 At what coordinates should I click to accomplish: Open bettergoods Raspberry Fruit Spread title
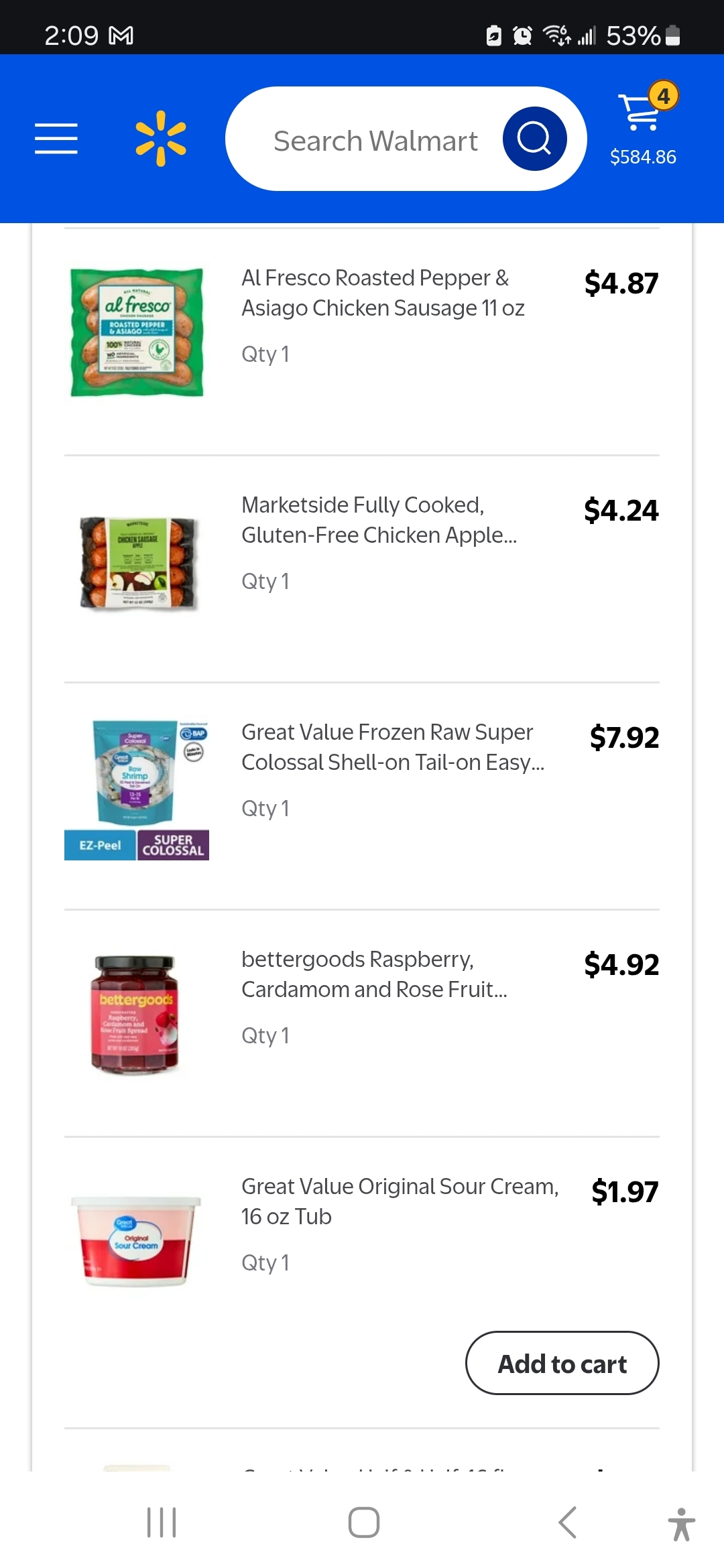(x=374, y=974)
